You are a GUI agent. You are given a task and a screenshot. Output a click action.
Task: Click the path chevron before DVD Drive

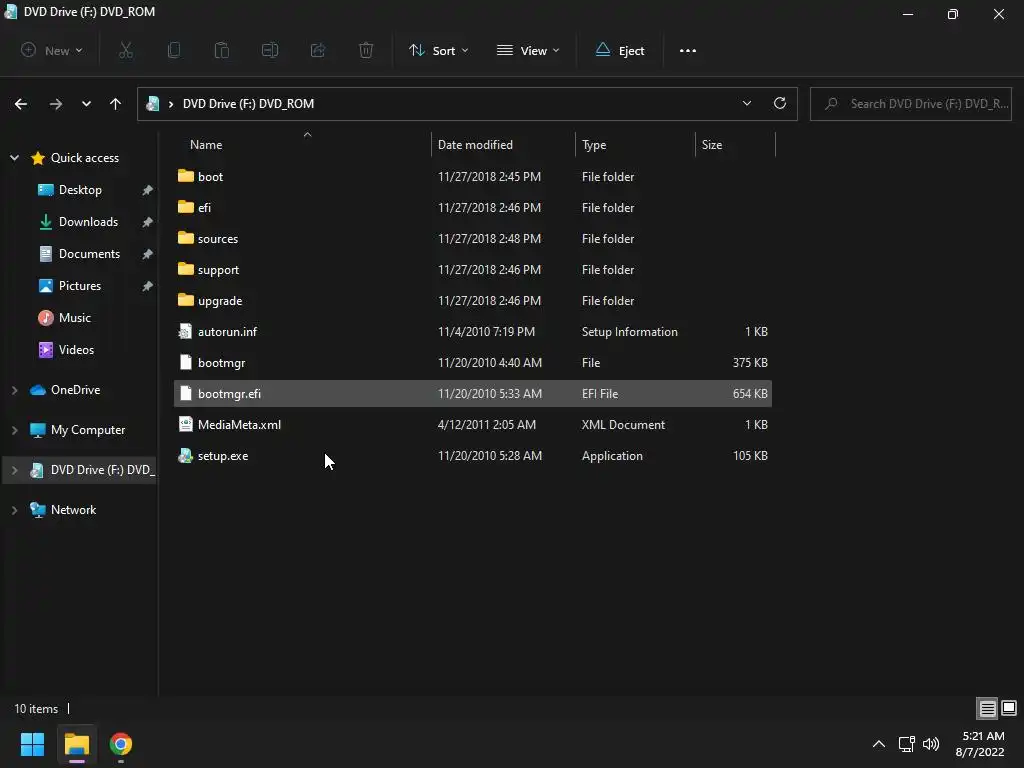pyautogui.click(x=171, y=104)
